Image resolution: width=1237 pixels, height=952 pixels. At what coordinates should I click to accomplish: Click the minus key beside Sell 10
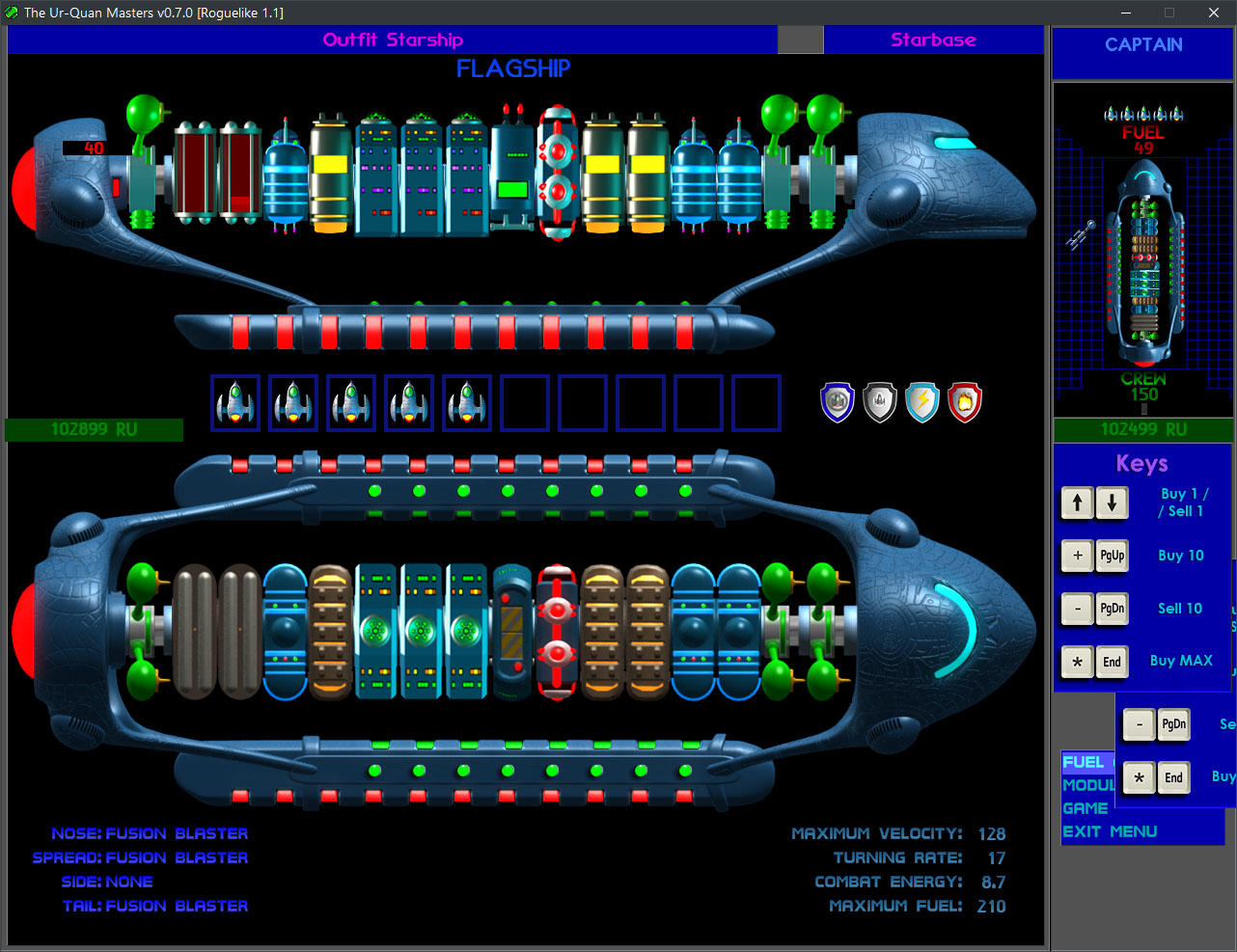[x=1078, y=609]
